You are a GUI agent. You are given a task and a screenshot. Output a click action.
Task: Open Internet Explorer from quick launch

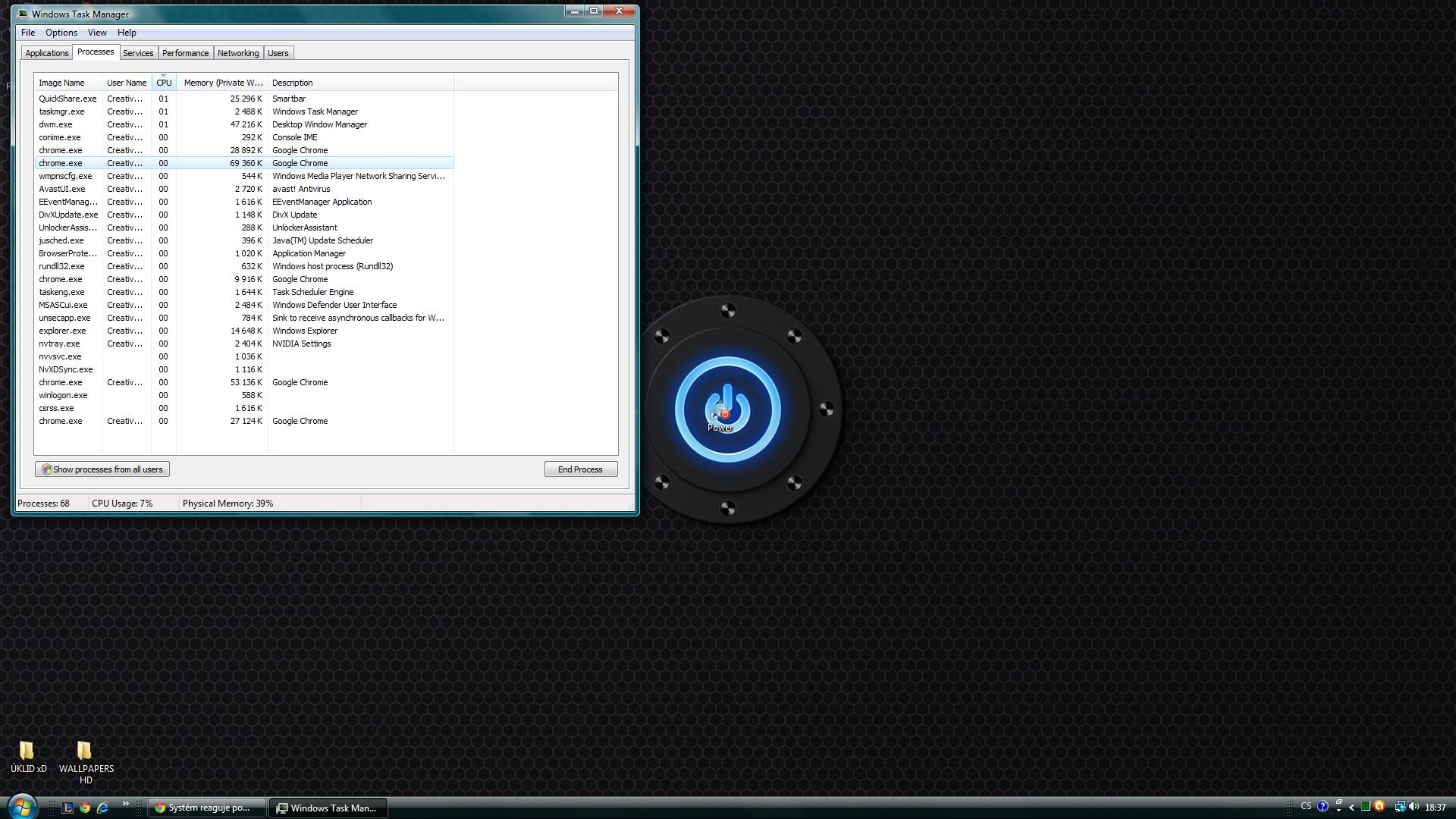coord(102,808)
